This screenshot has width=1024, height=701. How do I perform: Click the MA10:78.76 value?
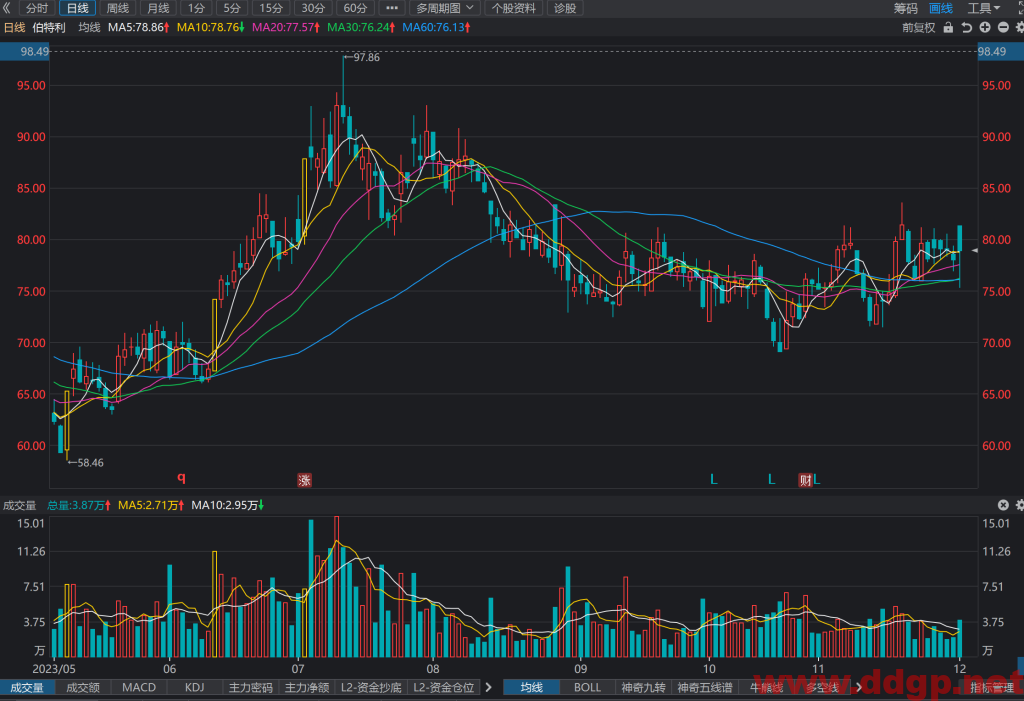point(210,27)
